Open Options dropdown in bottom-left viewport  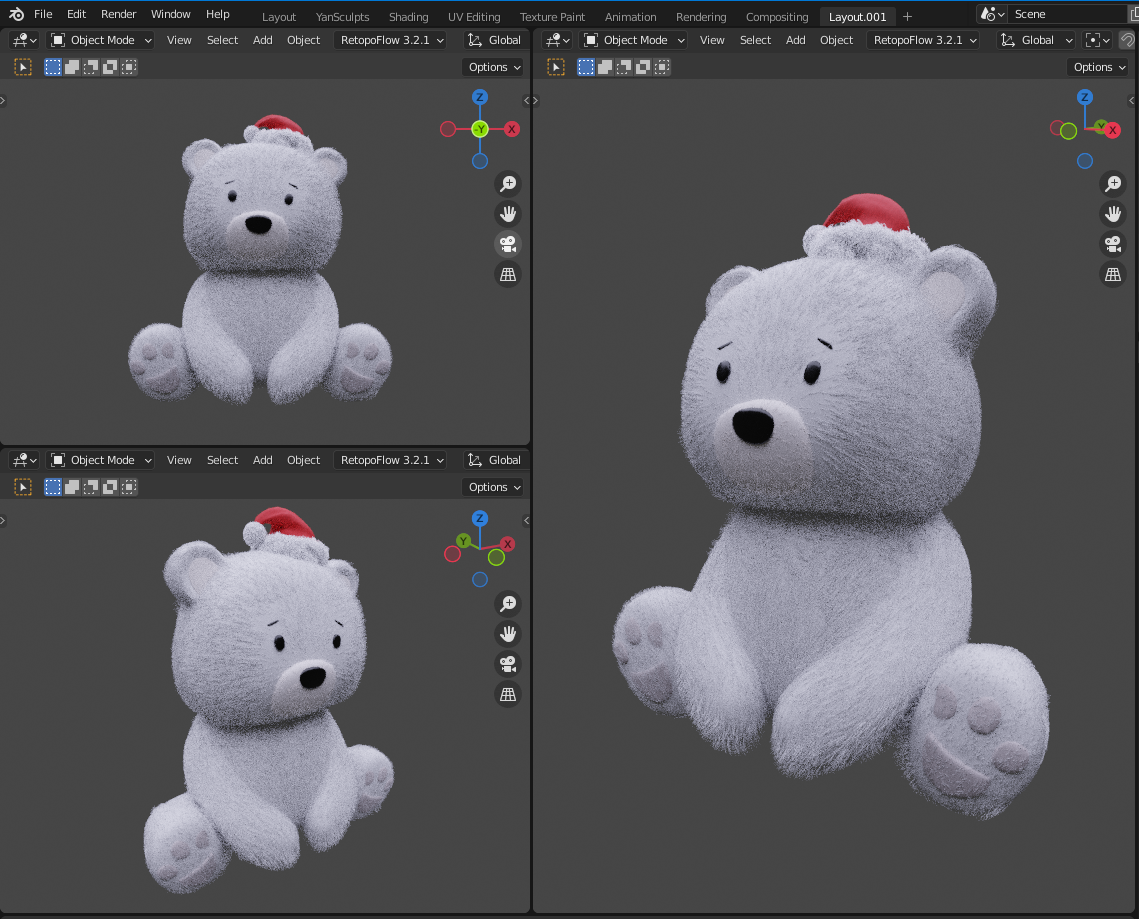[494, 487]
